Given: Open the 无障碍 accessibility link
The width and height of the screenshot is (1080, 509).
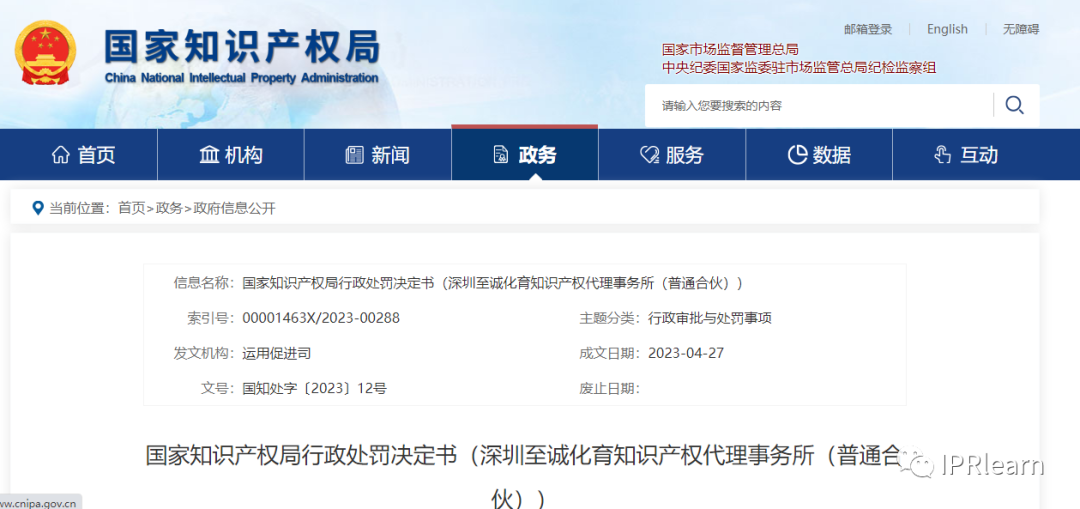Looking at the screenshot, I should click(x=1021, y=29).
